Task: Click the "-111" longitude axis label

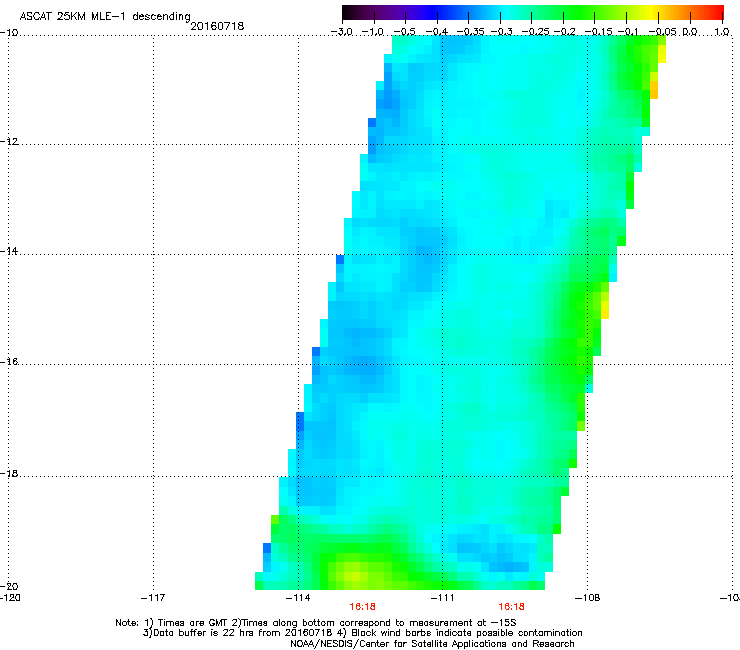Action: click(x=442, y=598)
